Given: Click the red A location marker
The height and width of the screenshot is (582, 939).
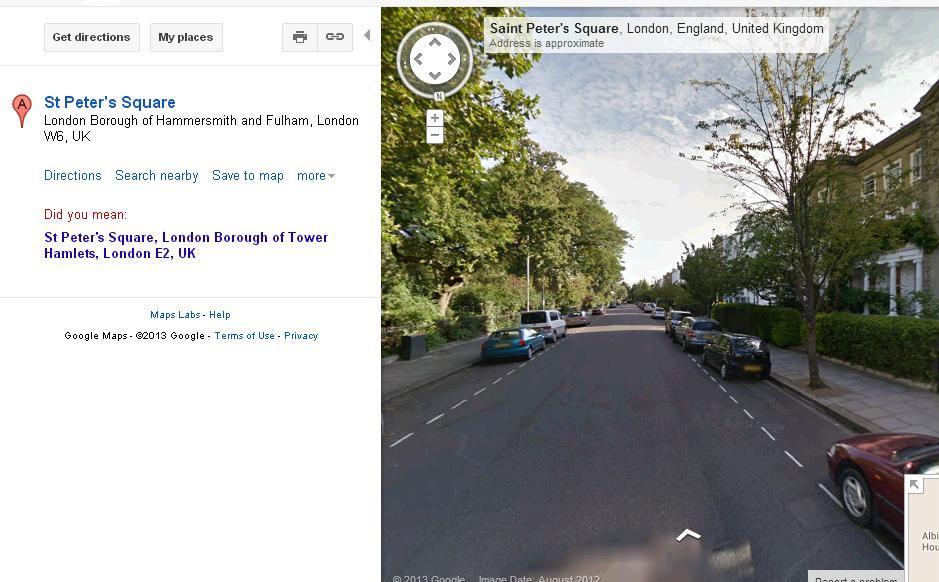Looking at the screenshot, I should point(22,110).
